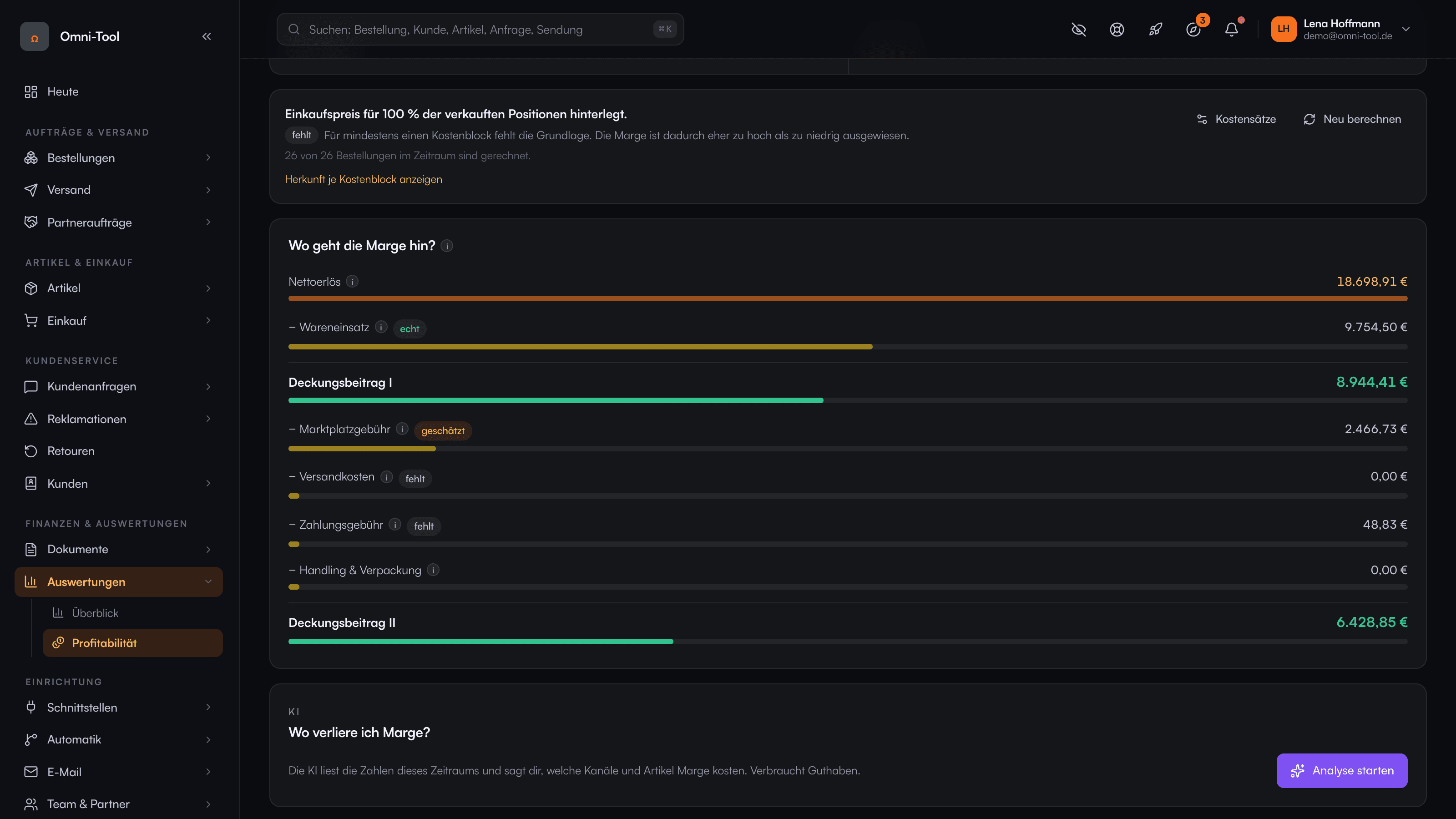Click the LH user avatar
Image resolution: width=1456 pixels, height=819 pixels.
[x=1283, y=29]
